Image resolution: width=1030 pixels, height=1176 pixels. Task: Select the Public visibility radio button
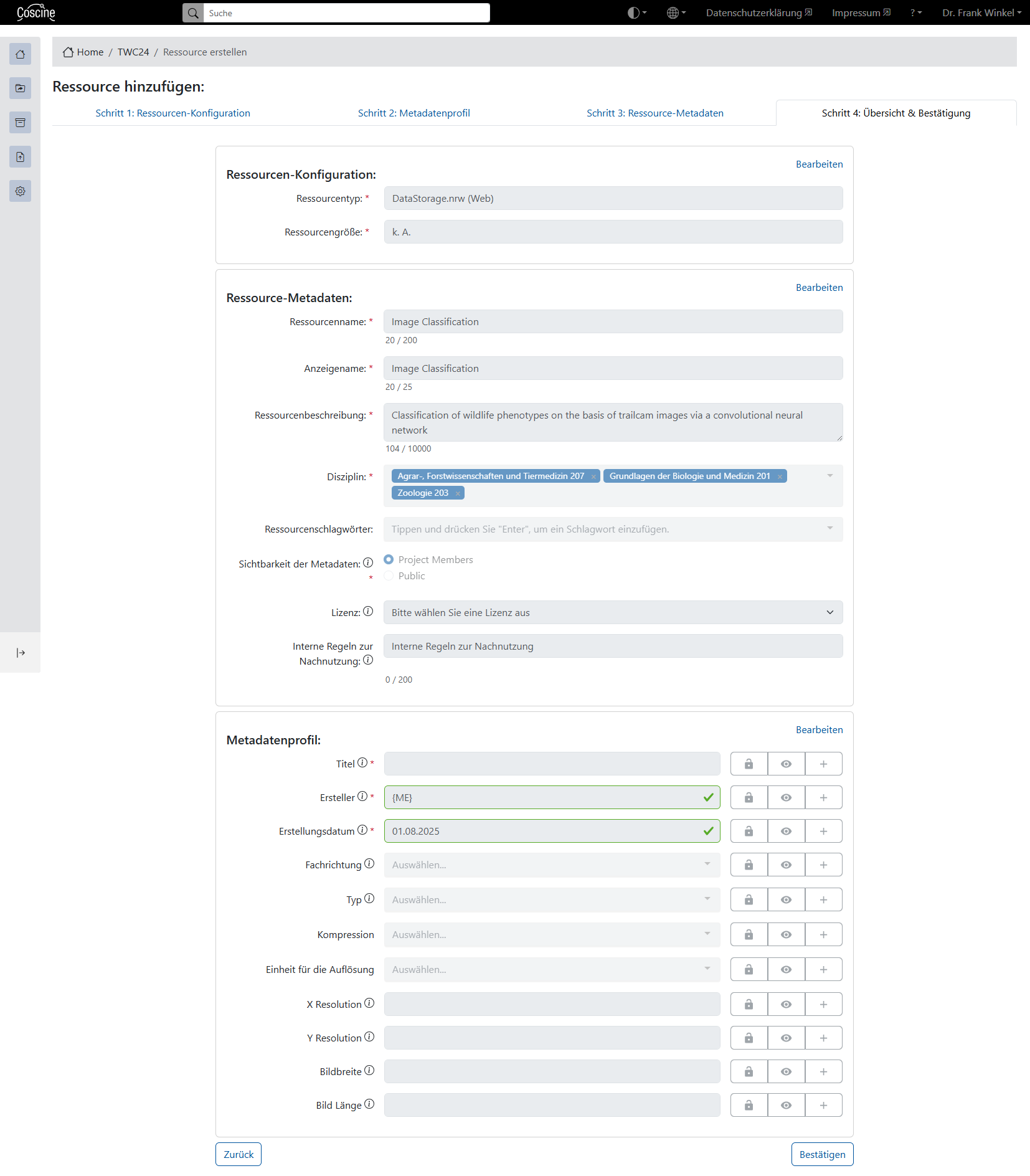click(x=389, y=576)
